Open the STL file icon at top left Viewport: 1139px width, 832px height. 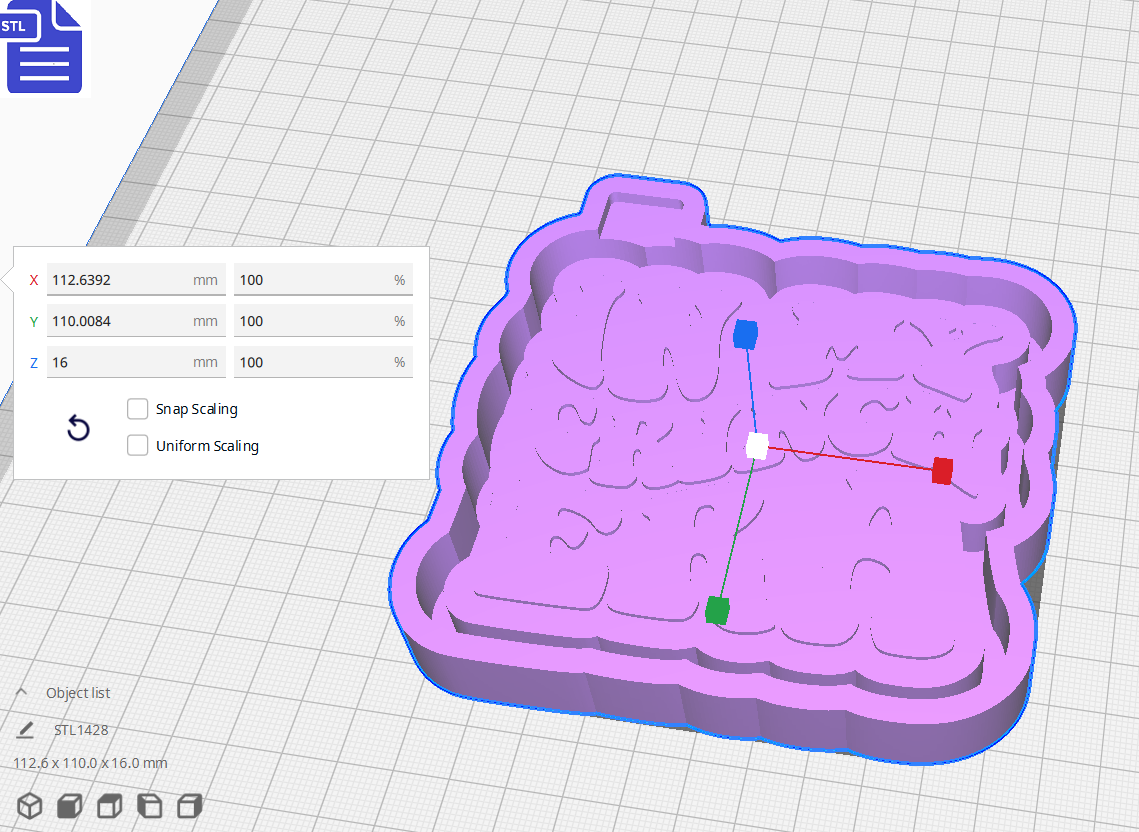44,47
